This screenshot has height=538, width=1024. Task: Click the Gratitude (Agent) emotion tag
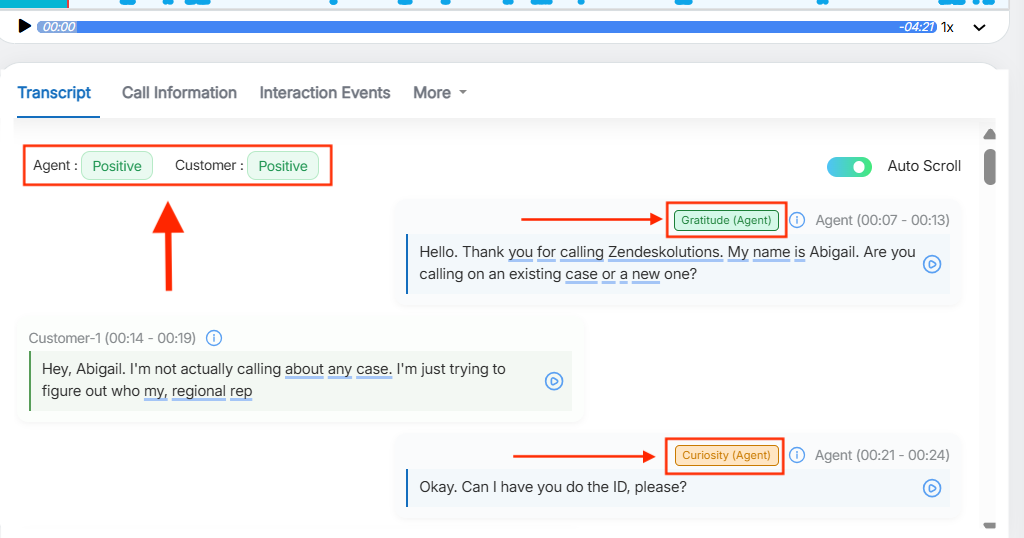tap(726, 220)
